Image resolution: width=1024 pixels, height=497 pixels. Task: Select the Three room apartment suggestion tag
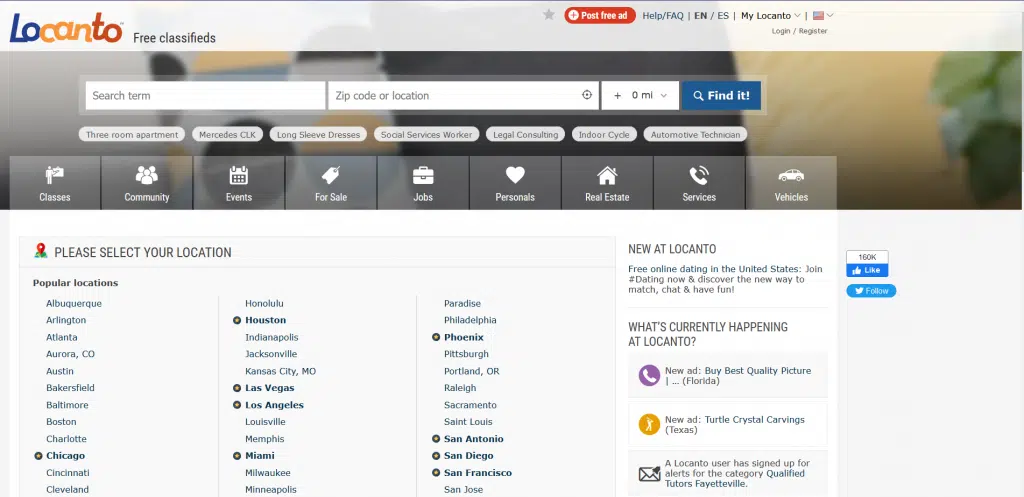click(x=132, y=135)
